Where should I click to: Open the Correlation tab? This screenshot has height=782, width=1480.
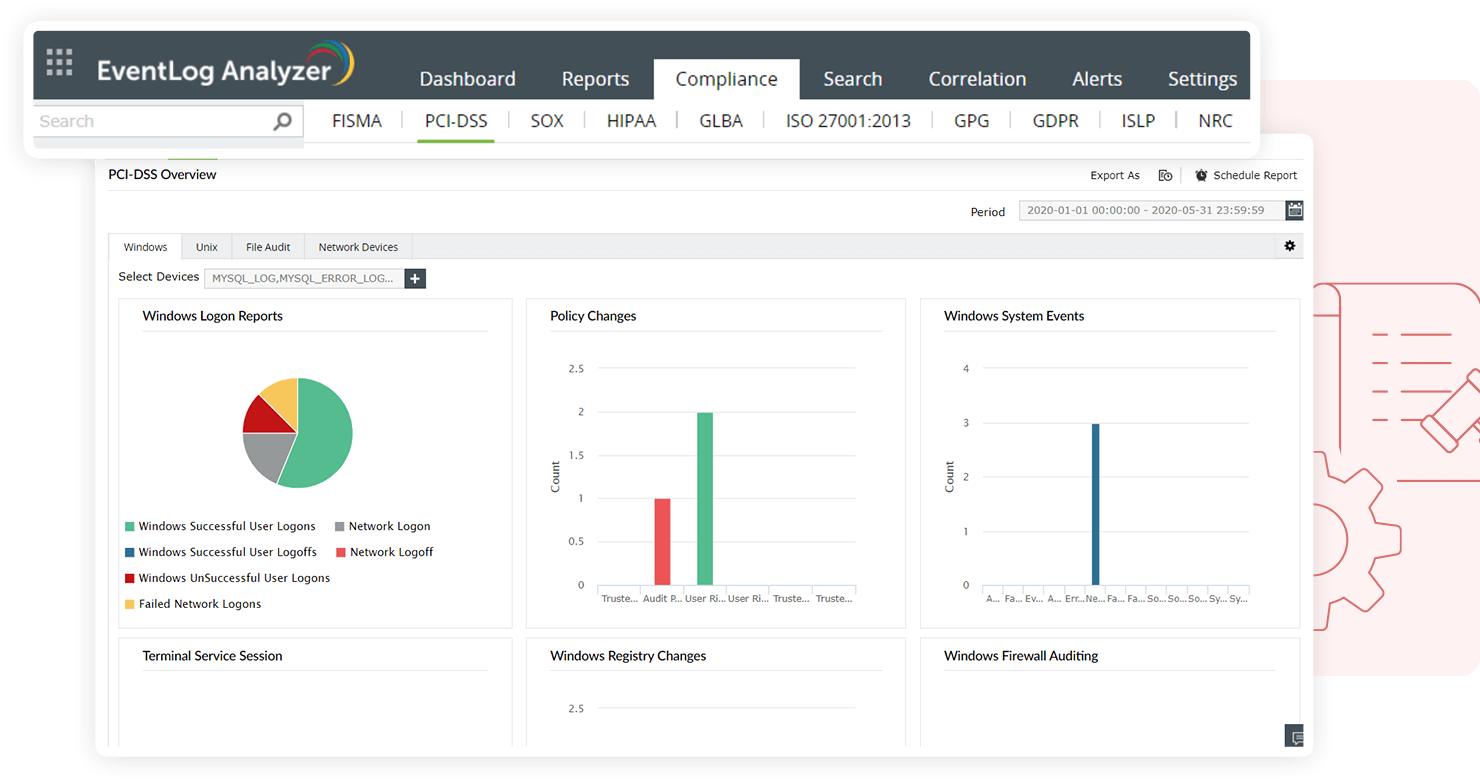coord(977,79)
